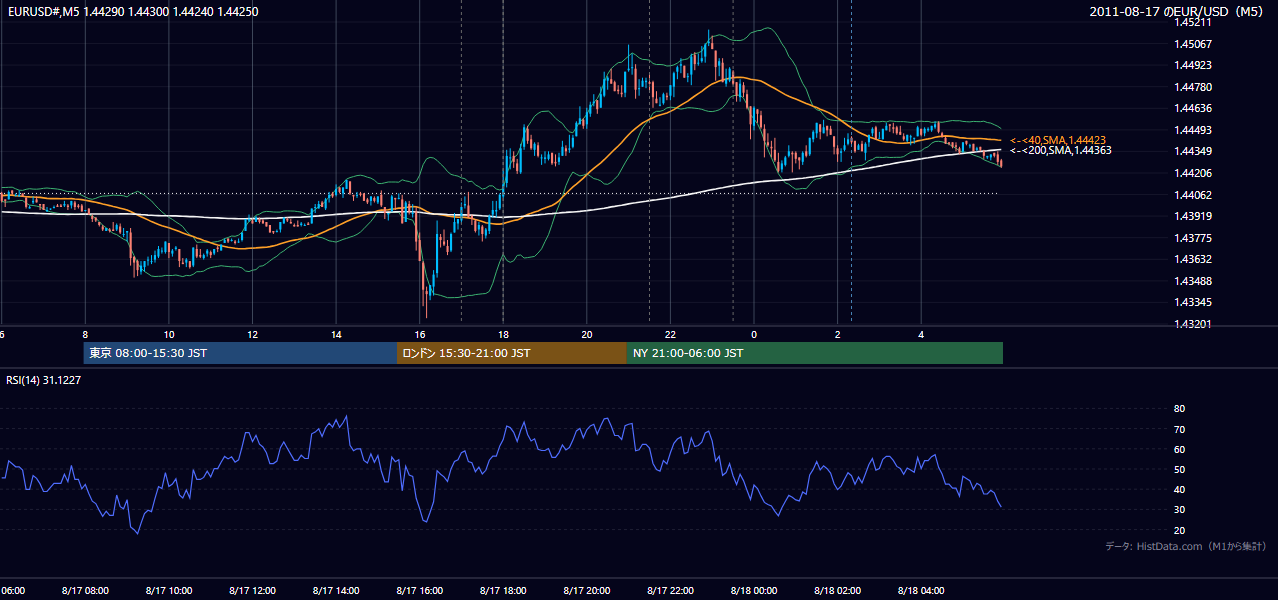Click hour label 18 under price chart
This screenshot has width=1278, height=600.
pyautogui.click(x=504, y=334)
